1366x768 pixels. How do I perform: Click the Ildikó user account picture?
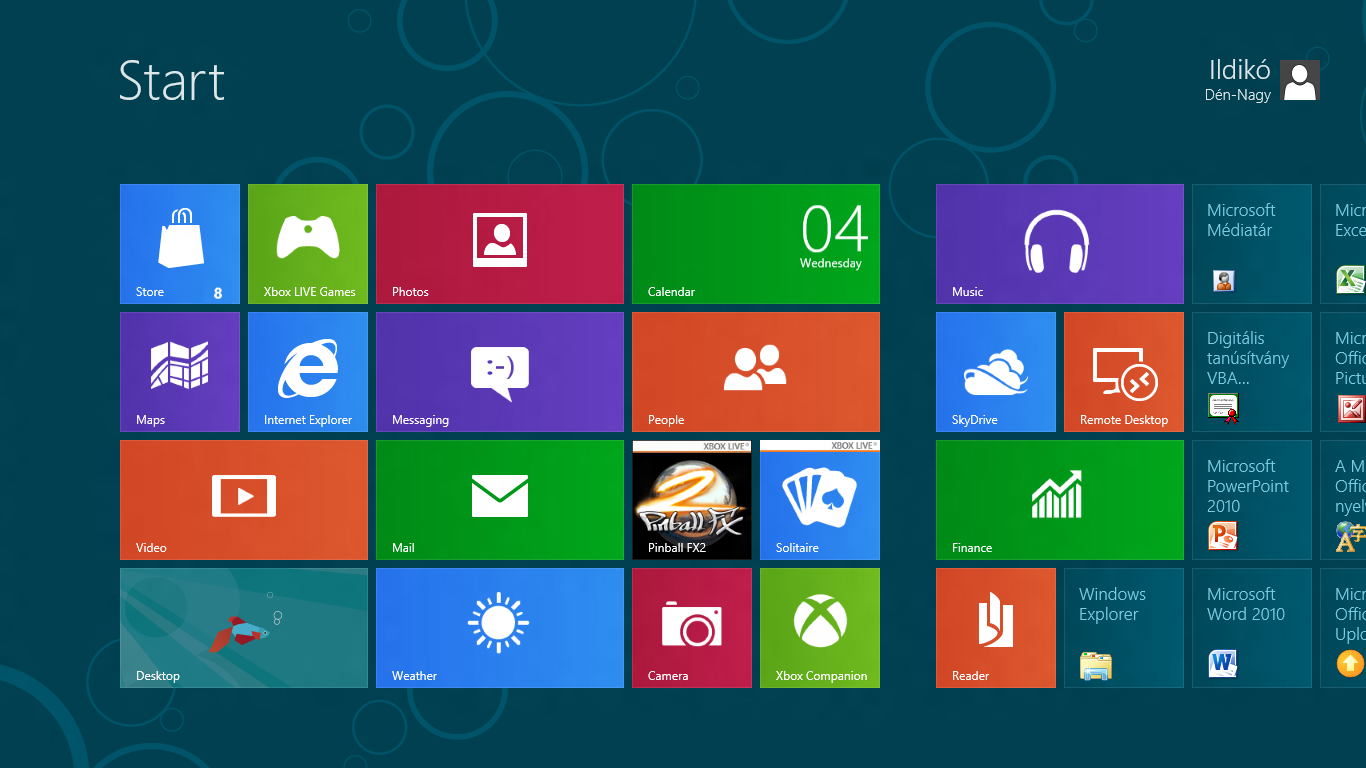coord(1300,81)
